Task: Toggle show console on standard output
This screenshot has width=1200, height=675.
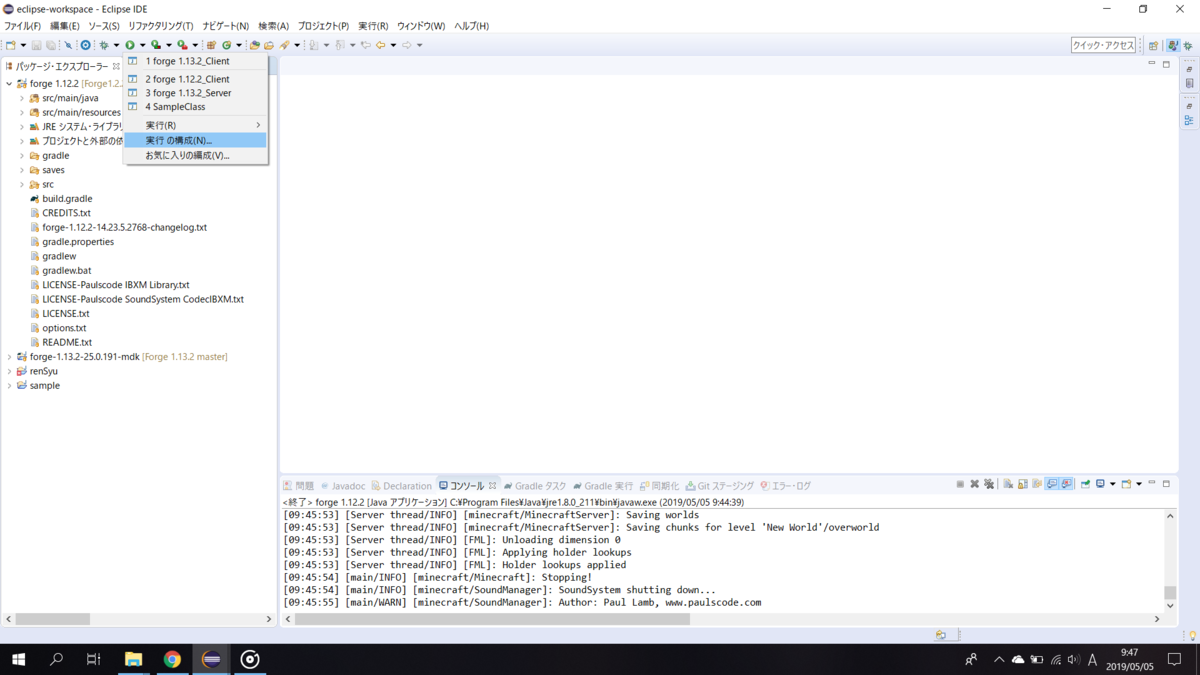Action: 1052,484
